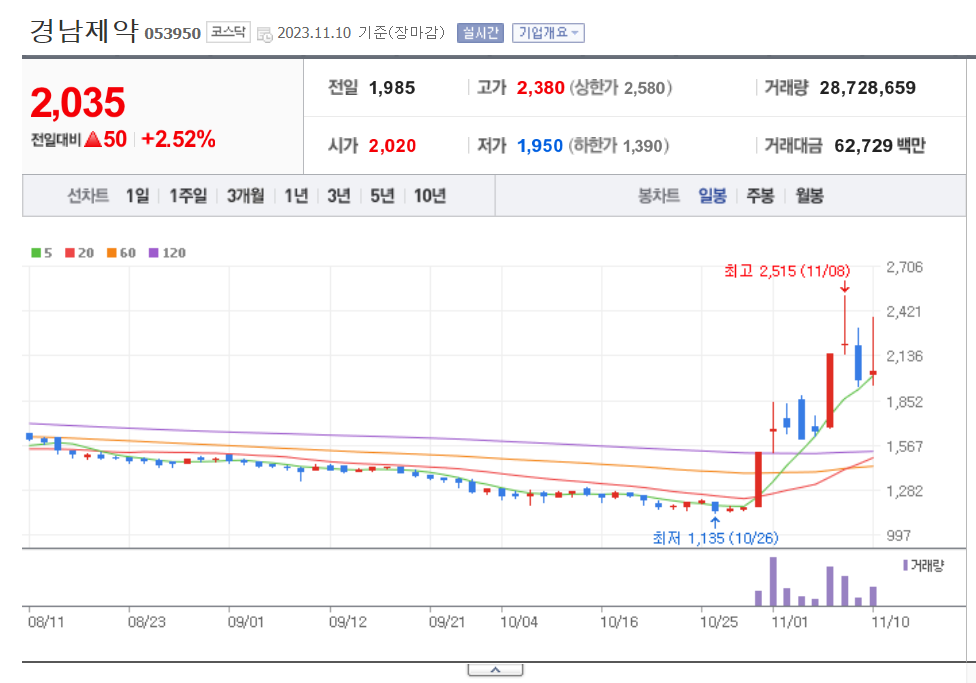Select the 3개월 line chart period
This screenshot has width=976, height=683.
click(245, 196)
